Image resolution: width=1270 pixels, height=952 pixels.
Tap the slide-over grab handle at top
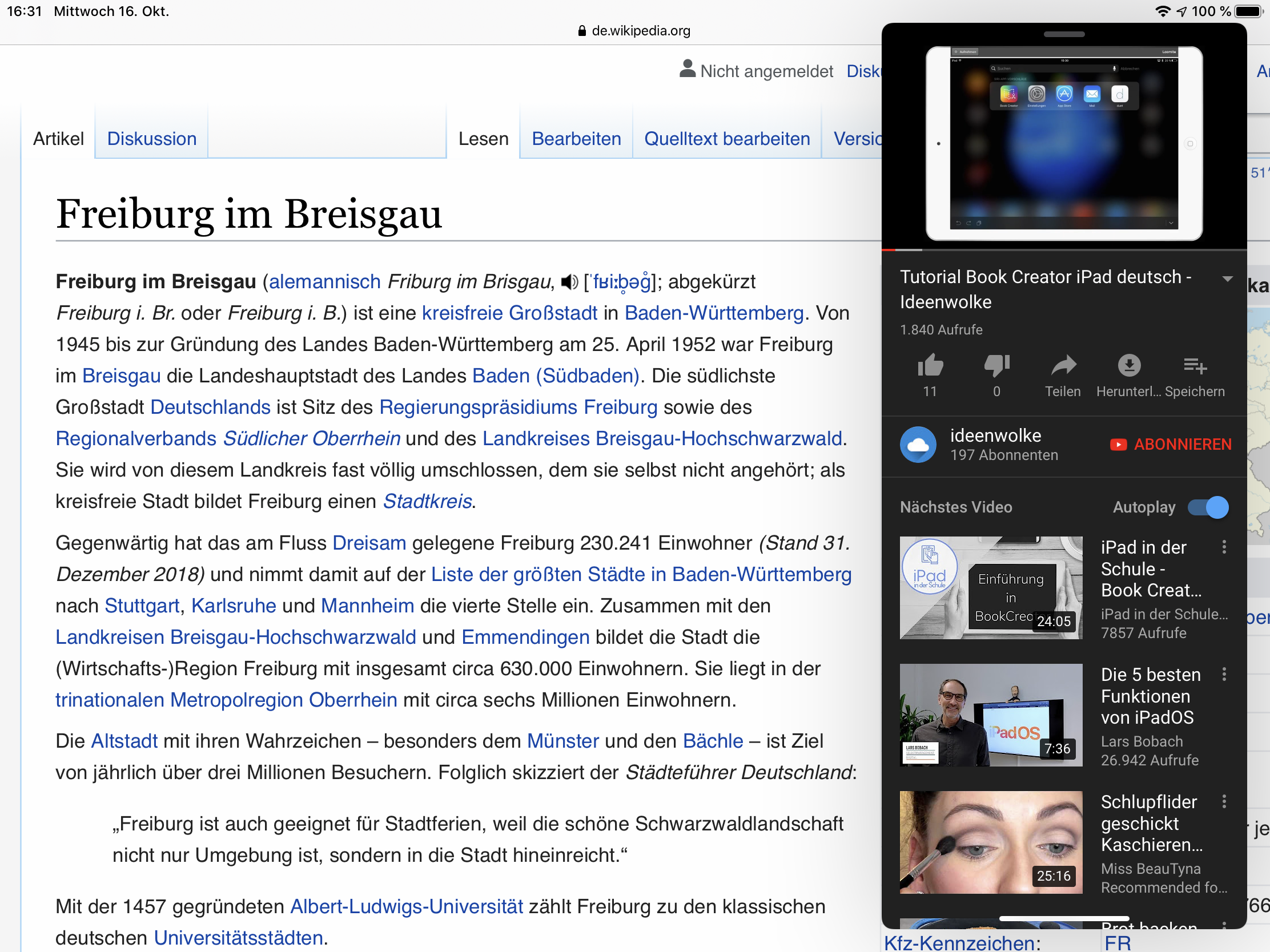[x=1064, y=34]
